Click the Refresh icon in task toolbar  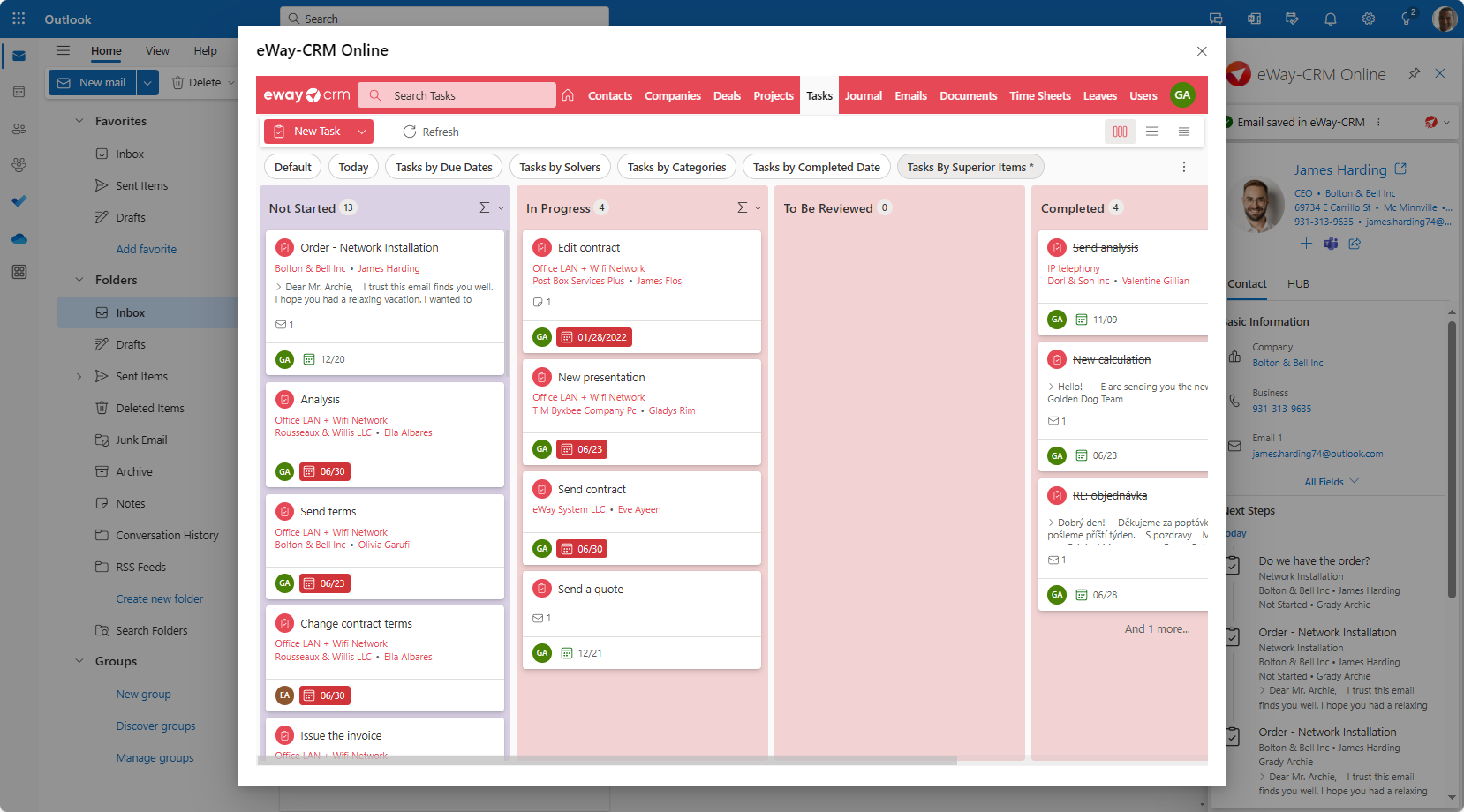(x=410, y=132)
